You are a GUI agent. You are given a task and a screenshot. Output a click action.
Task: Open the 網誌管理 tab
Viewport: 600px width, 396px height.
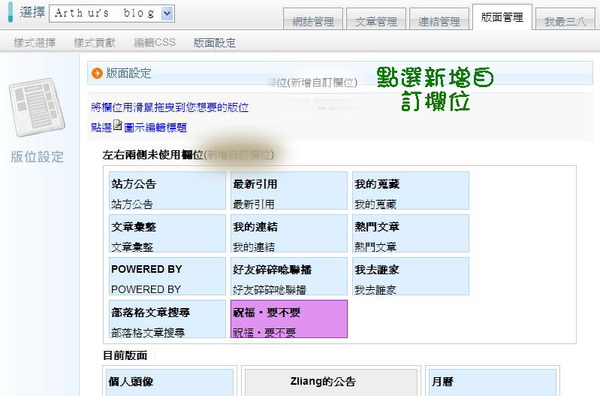(x=313, y=20)
